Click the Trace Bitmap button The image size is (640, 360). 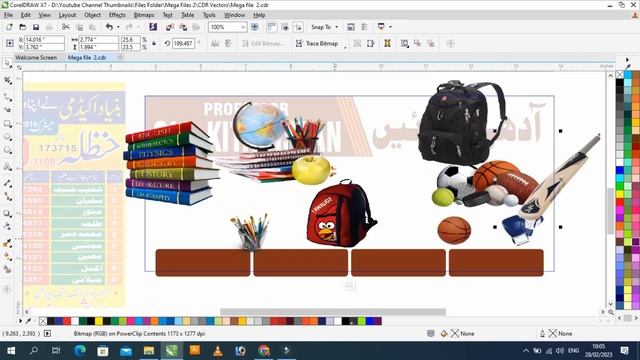tap(317, 43)
